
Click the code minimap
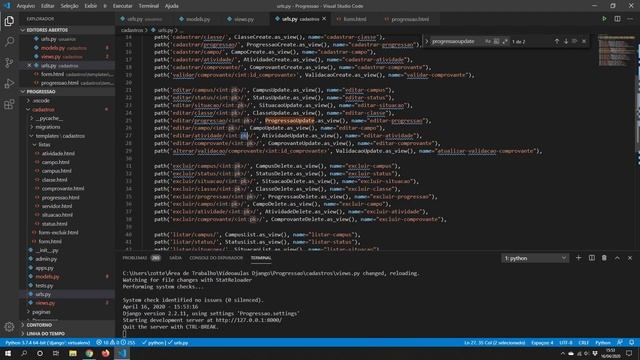(x=616, y=51)
